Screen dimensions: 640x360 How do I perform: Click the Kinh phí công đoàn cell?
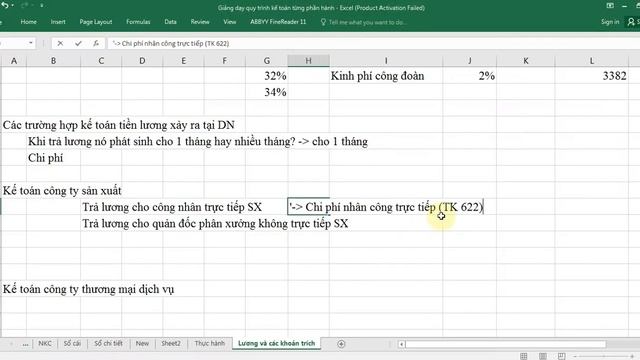(386, 76)
